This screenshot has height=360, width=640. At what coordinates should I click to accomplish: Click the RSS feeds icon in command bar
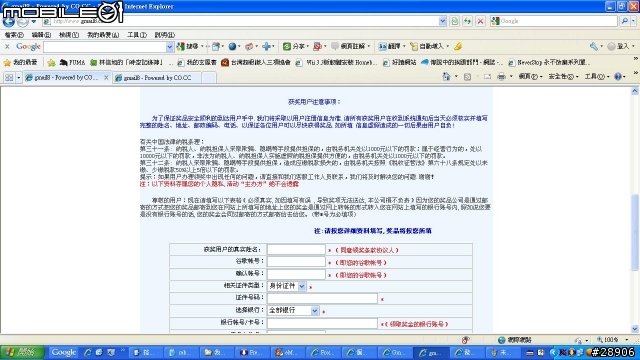coord(467,76)
